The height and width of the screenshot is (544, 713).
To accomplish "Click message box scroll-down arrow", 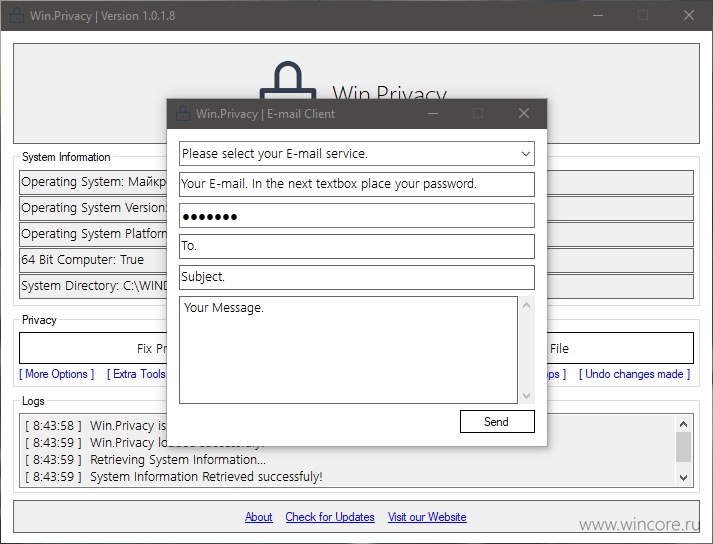I will (x=527, y=395).
